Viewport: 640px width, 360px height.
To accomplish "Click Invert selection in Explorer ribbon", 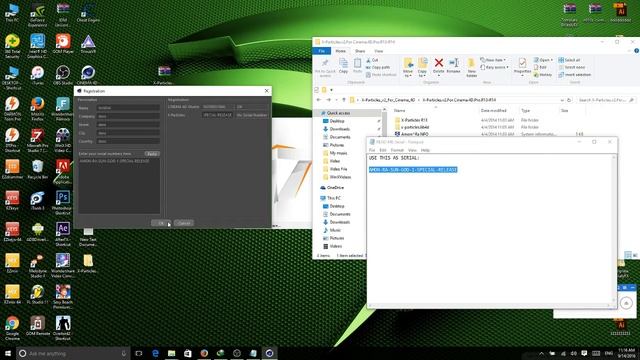I will tap(575, 75).
